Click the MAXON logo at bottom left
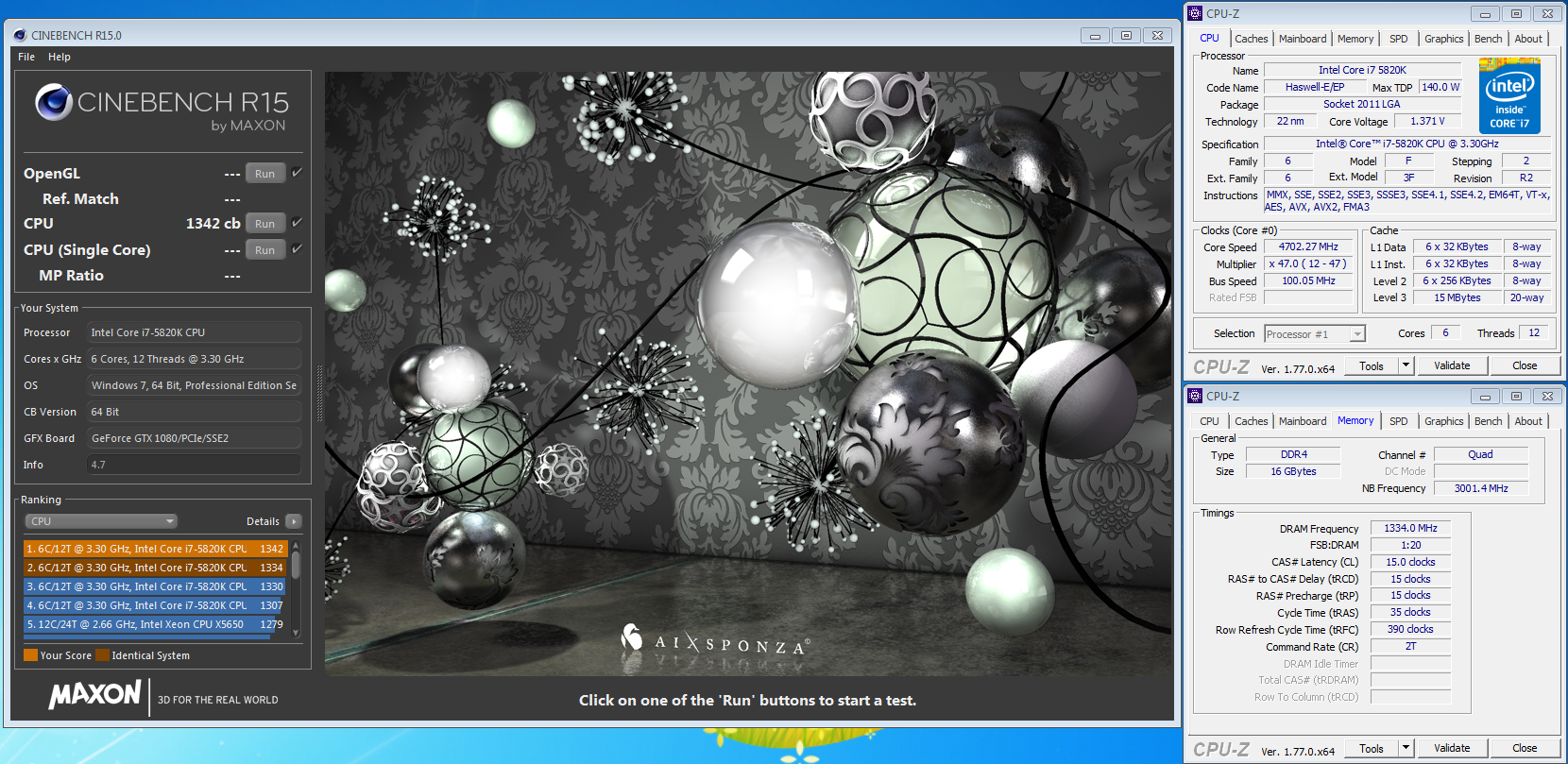The height and width of the screenshot is (764, 1568). (94, 695)
